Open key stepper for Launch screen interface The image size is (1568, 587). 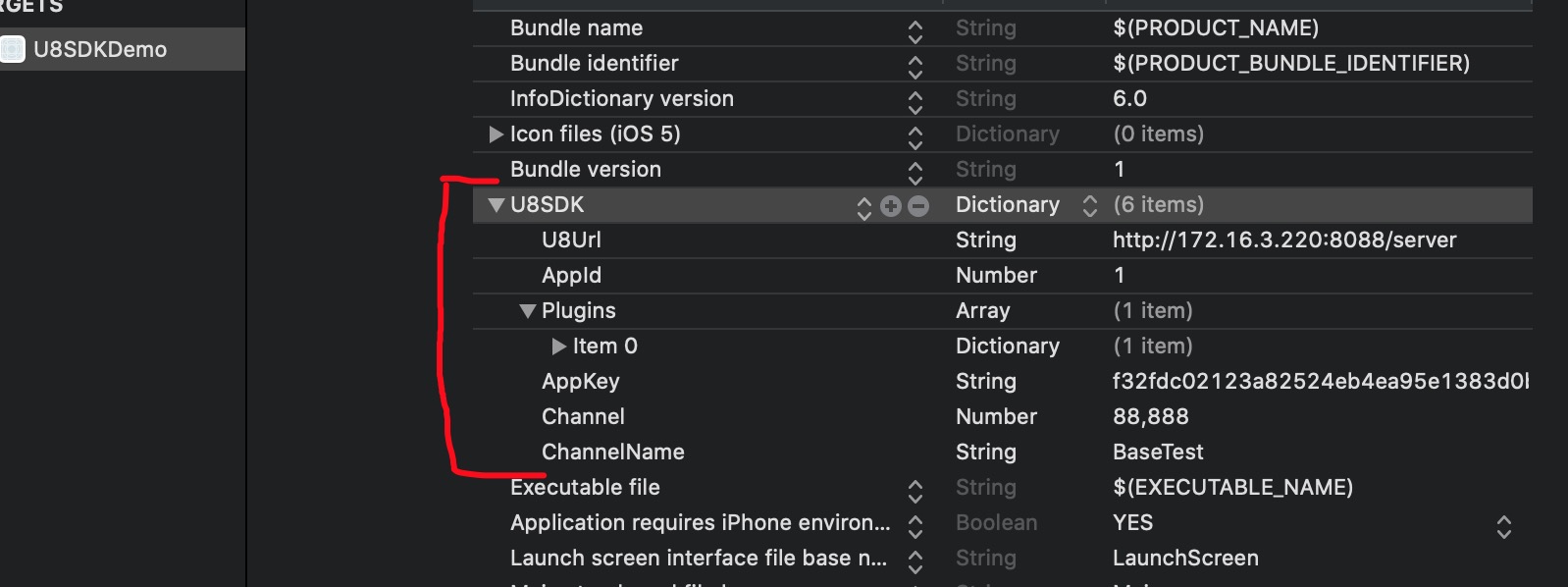pos(915,562)
